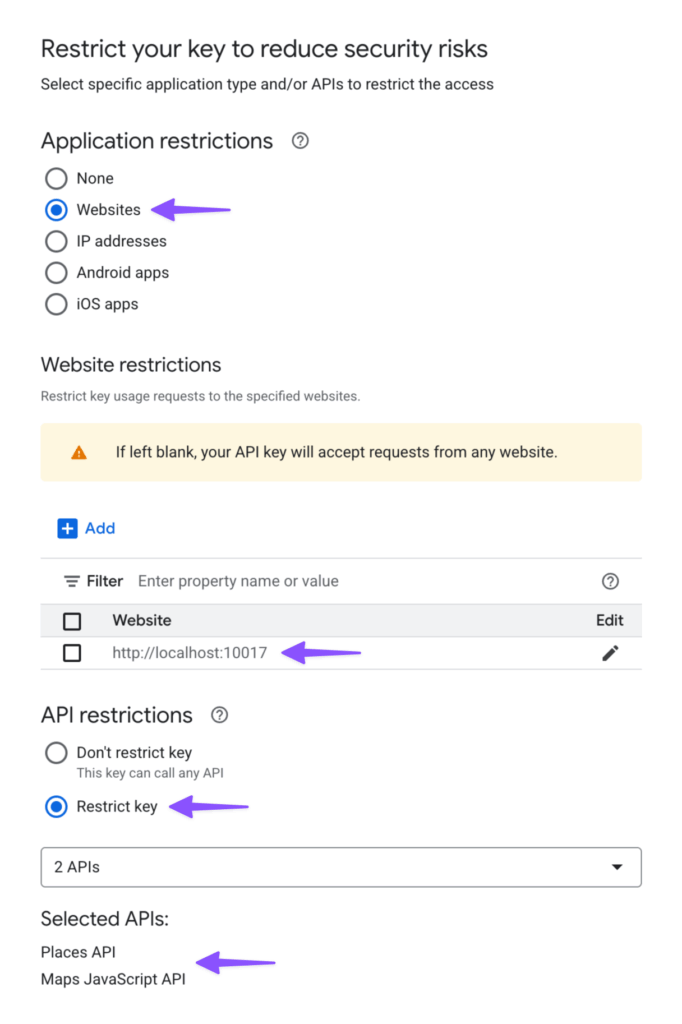Screen dimensions: 682x1024
Task: Click the plus icon to add website
Action: point(67,528)
